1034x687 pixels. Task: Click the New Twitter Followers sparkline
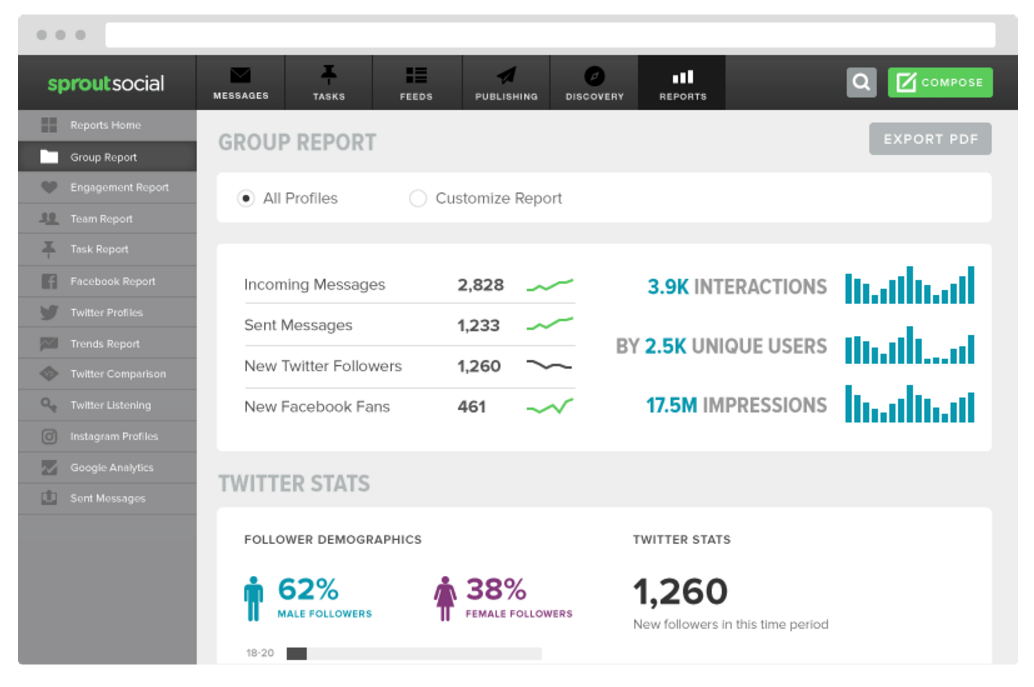[549, 365]
